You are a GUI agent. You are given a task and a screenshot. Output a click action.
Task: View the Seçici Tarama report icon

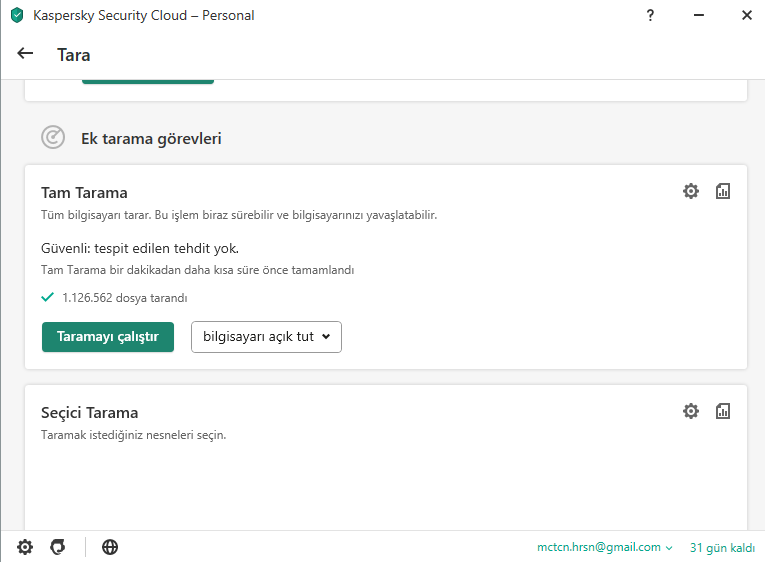723,411
